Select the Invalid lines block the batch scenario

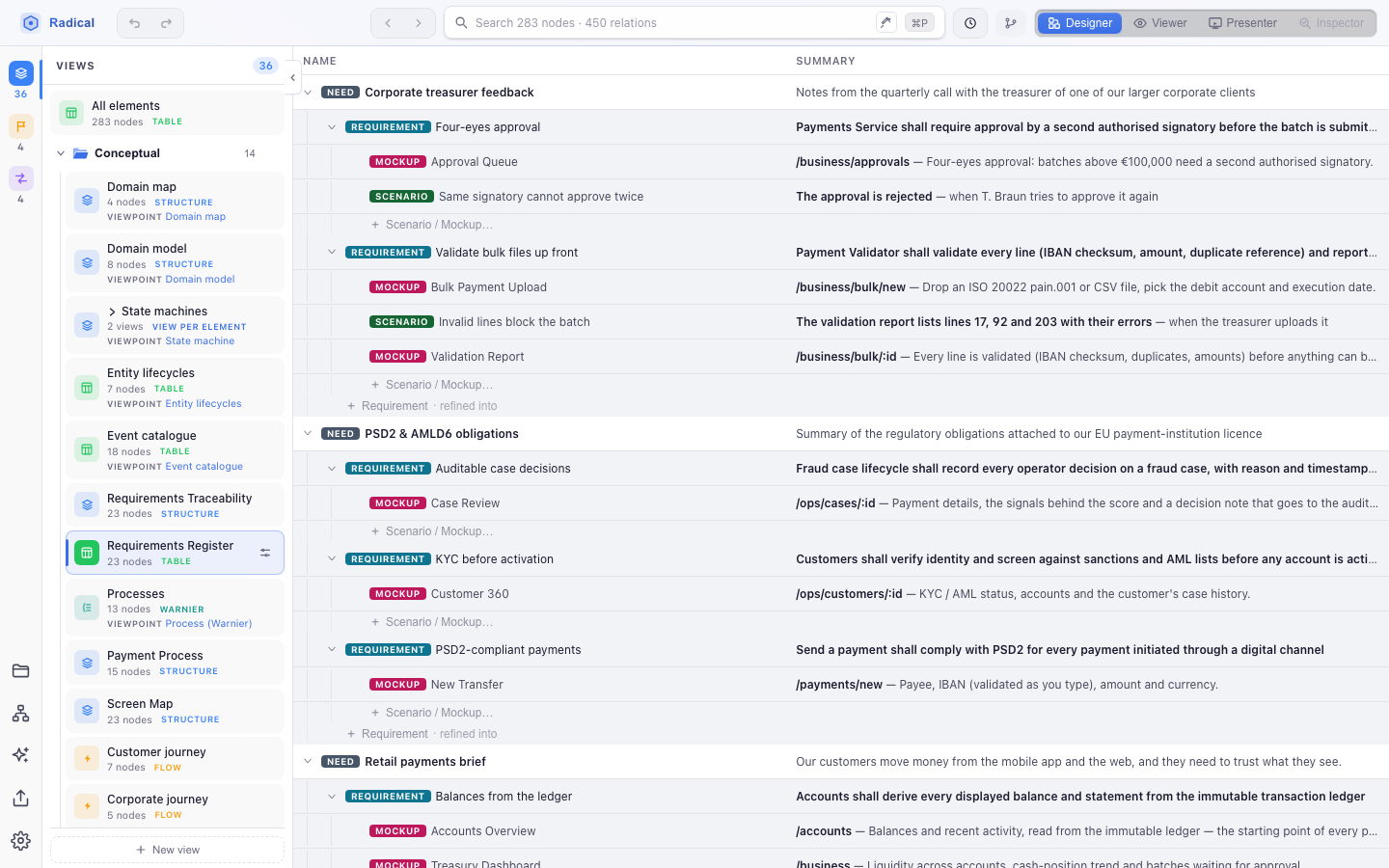841,322
